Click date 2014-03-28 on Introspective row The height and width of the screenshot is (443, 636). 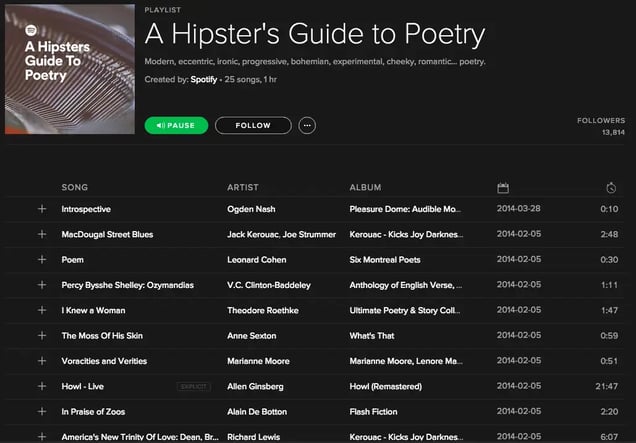519,209
